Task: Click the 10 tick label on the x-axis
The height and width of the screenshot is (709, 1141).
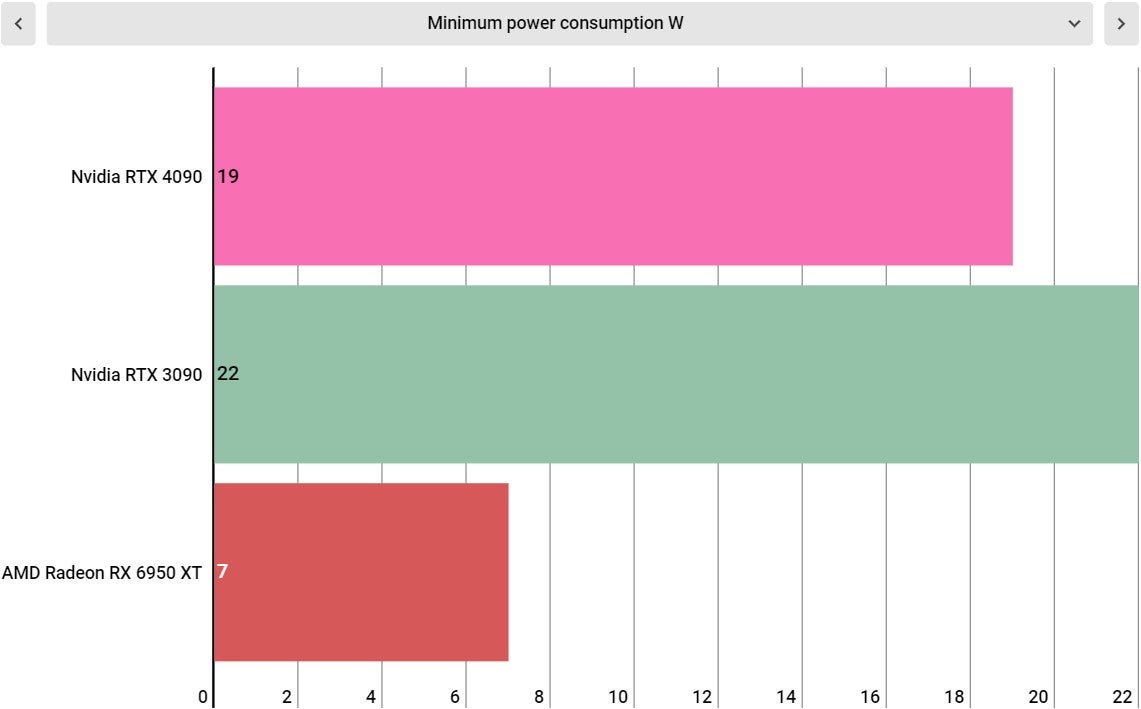Action: tap(618, 697)
